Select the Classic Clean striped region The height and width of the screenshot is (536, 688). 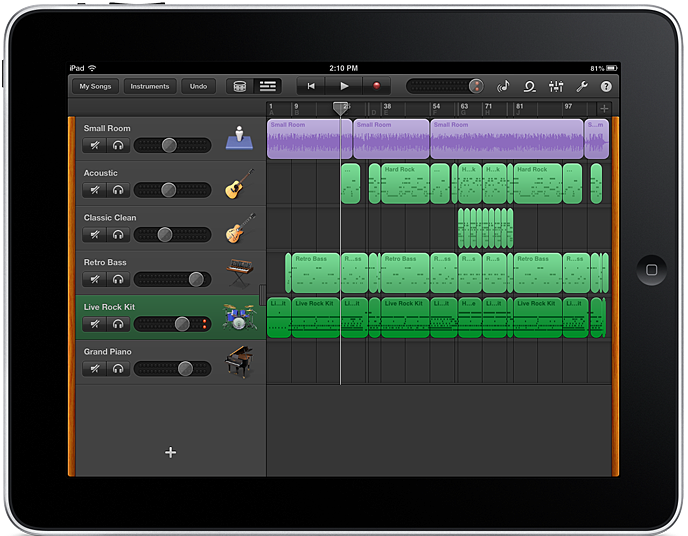[485, 228]
